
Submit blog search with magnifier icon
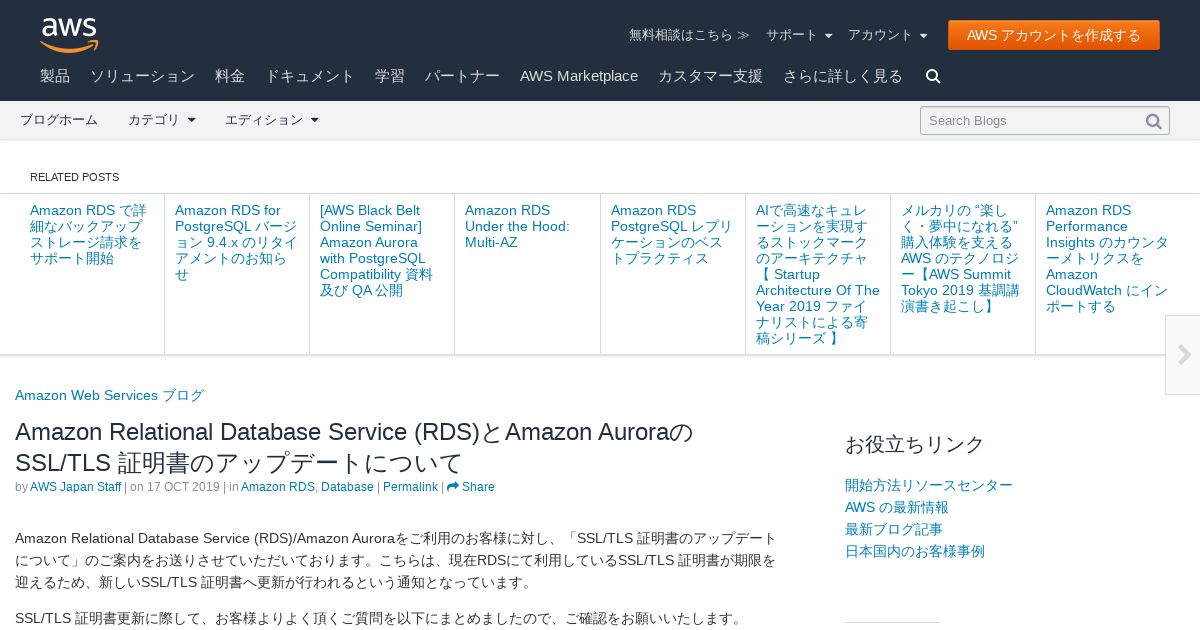(x=1153, y=121)
